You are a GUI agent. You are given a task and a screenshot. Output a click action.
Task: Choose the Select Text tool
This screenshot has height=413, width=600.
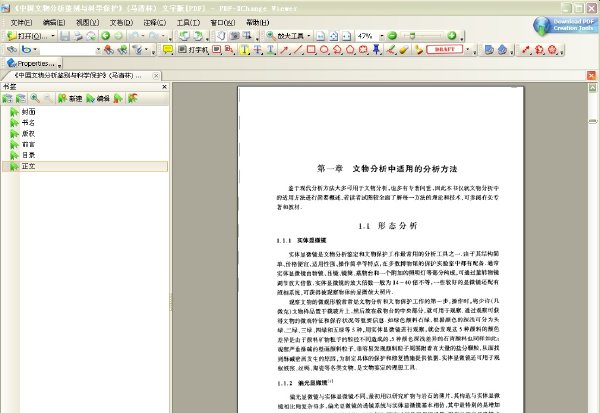click(247, 36)
